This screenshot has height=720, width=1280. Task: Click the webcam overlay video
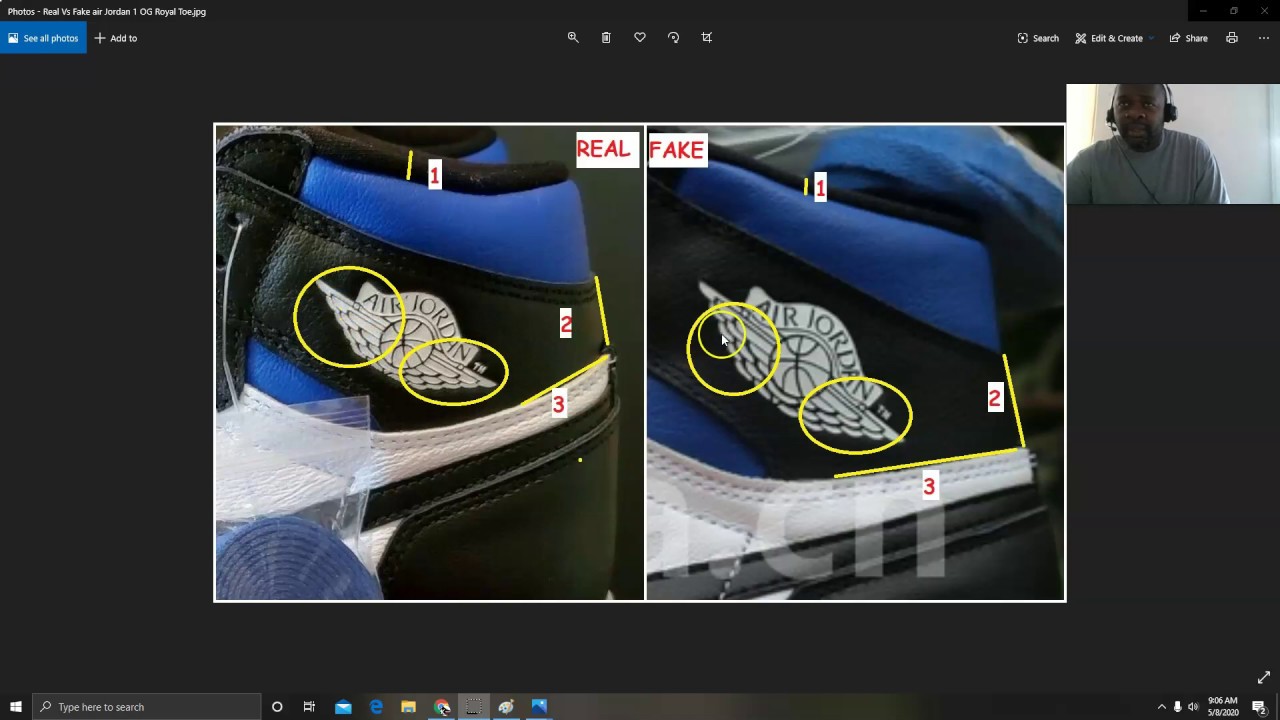tap(1173, 144)
